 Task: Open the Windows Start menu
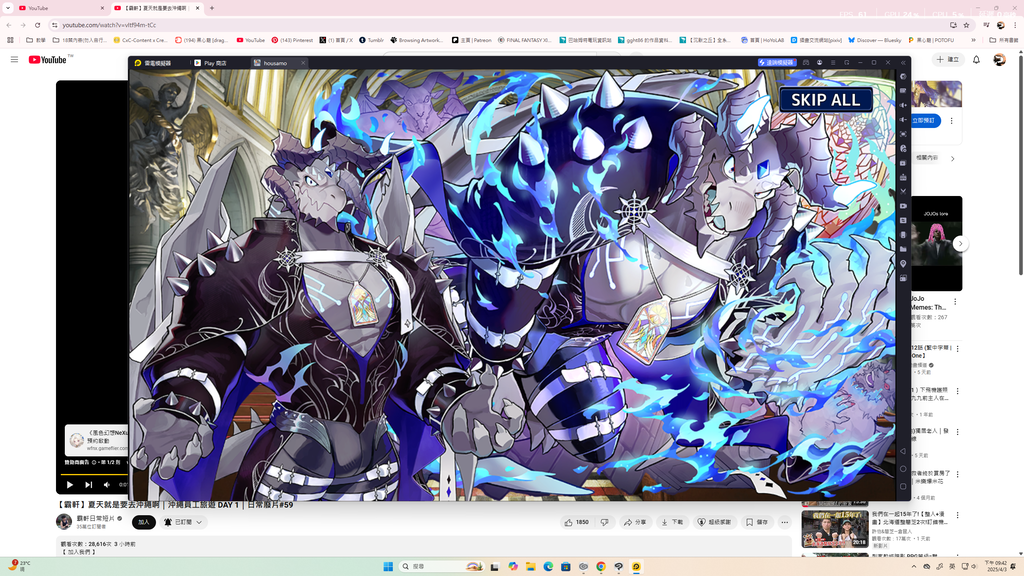tap(388, 566)
